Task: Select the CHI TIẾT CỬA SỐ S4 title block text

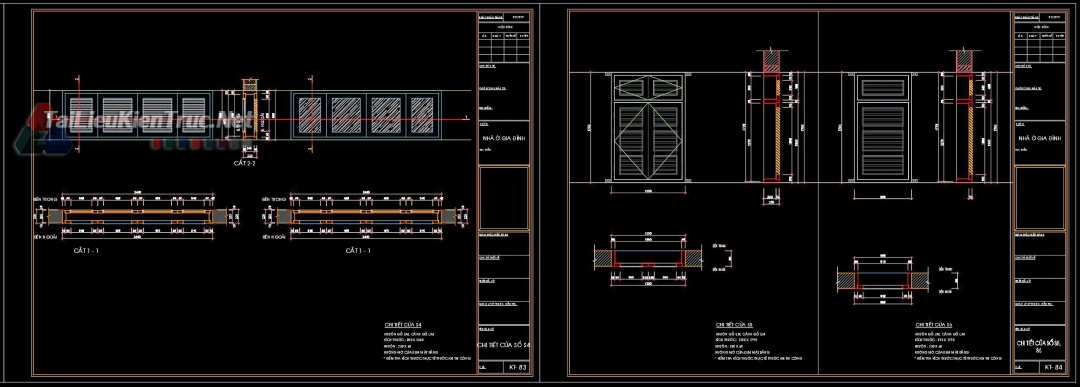Action: click(x=504, y=344)
